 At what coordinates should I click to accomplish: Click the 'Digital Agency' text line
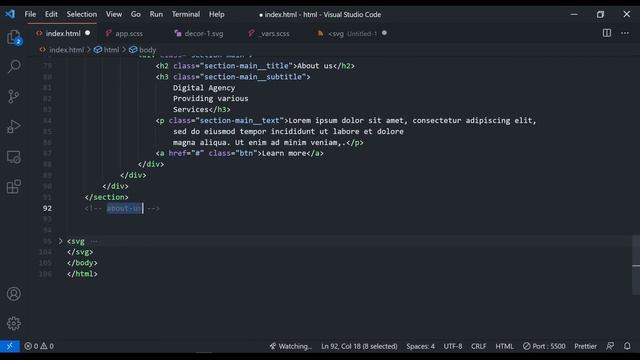pyautogui.click(x=204, y=88)
